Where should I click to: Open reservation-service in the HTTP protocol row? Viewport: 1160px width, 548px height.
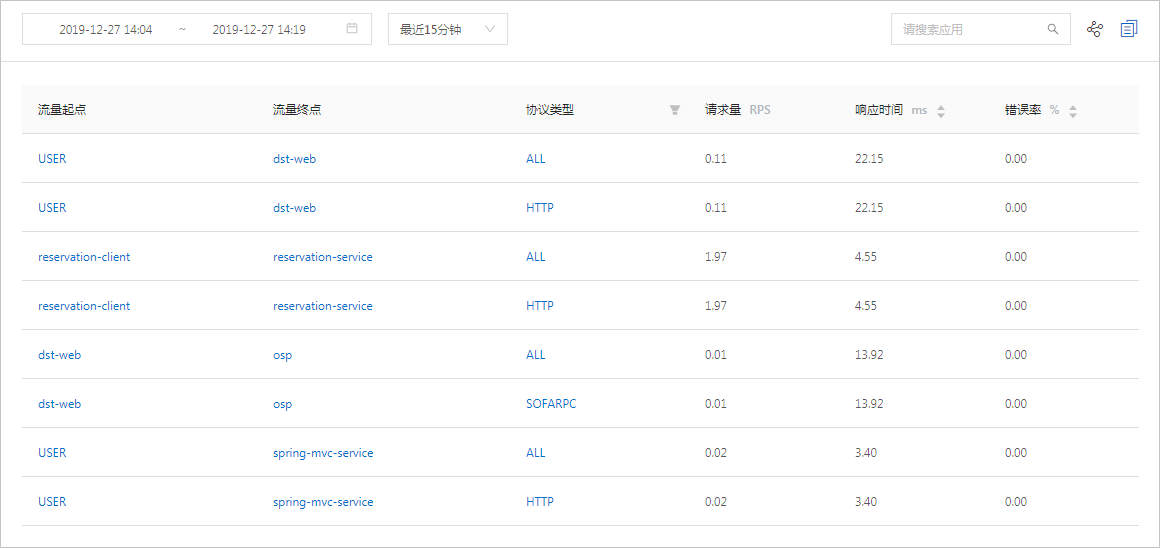pos(323,305)
